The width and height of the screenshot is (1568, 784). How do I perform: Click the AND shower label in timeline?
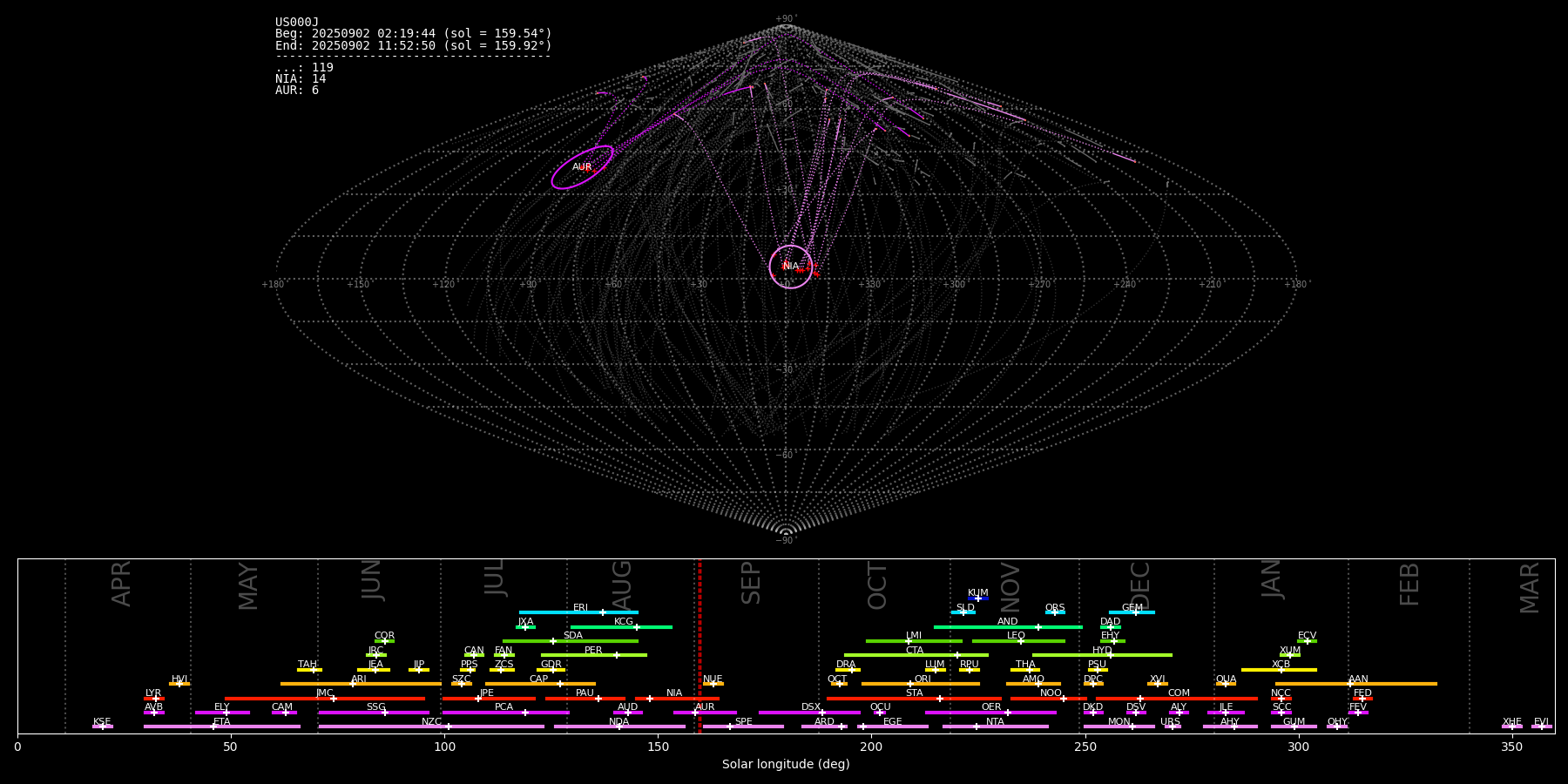pyautogui.click(x=1007, y=621)
